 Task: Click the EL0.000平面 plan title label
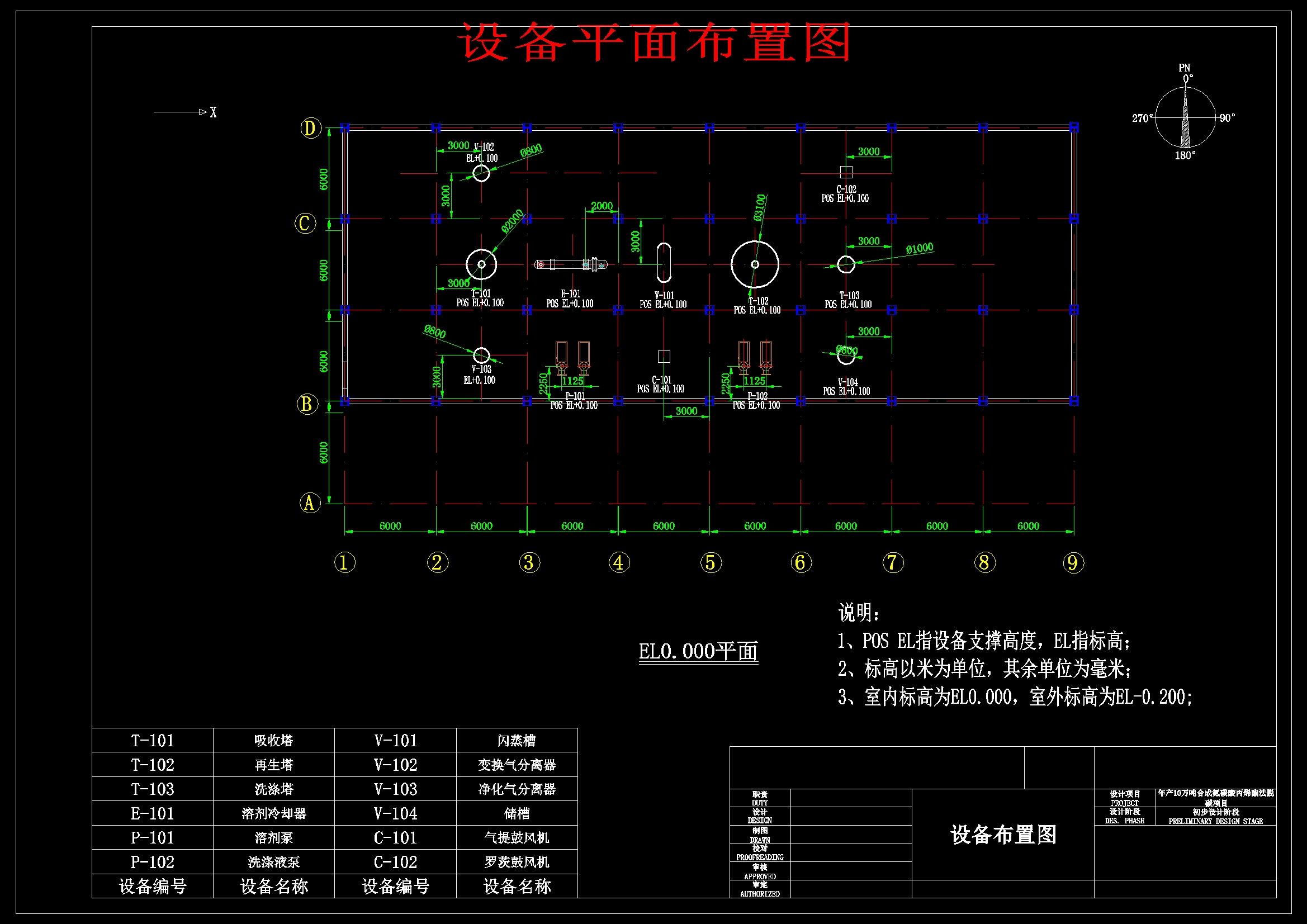click(x=699, y=652)
